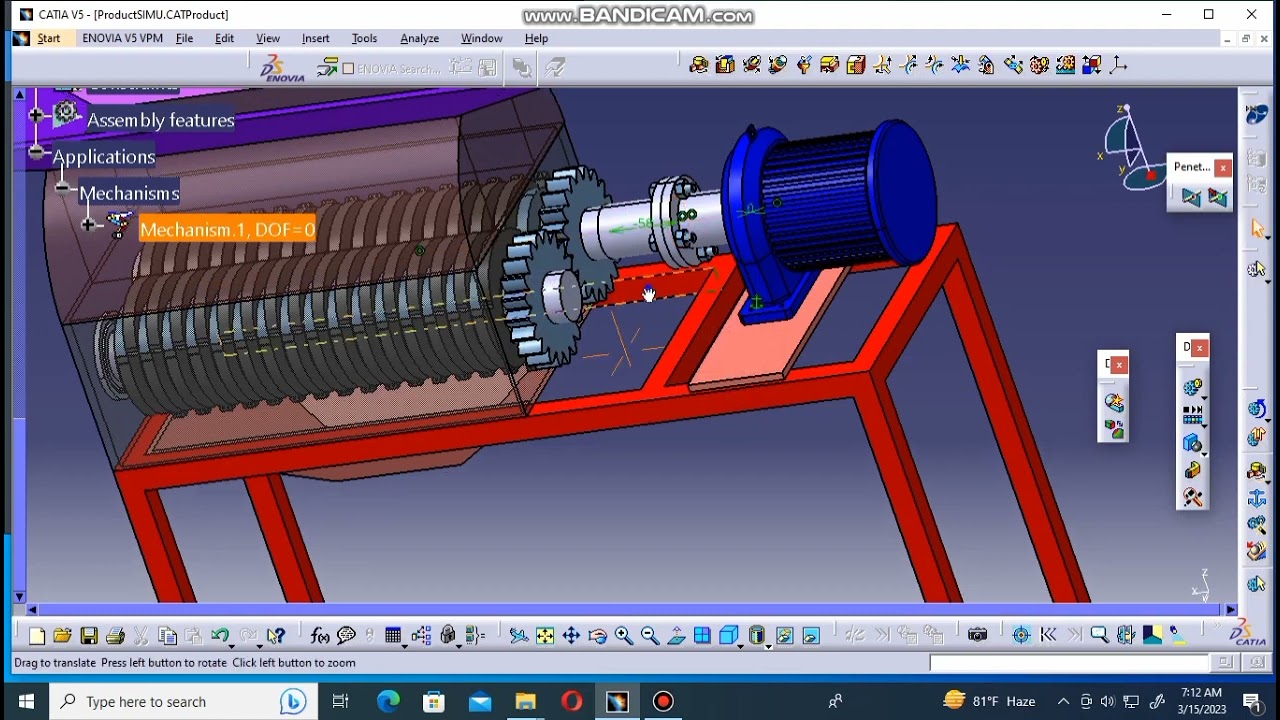Click the Isometric View cube icon
This screenshot has height=720, width=1280.
pos(728,635)
